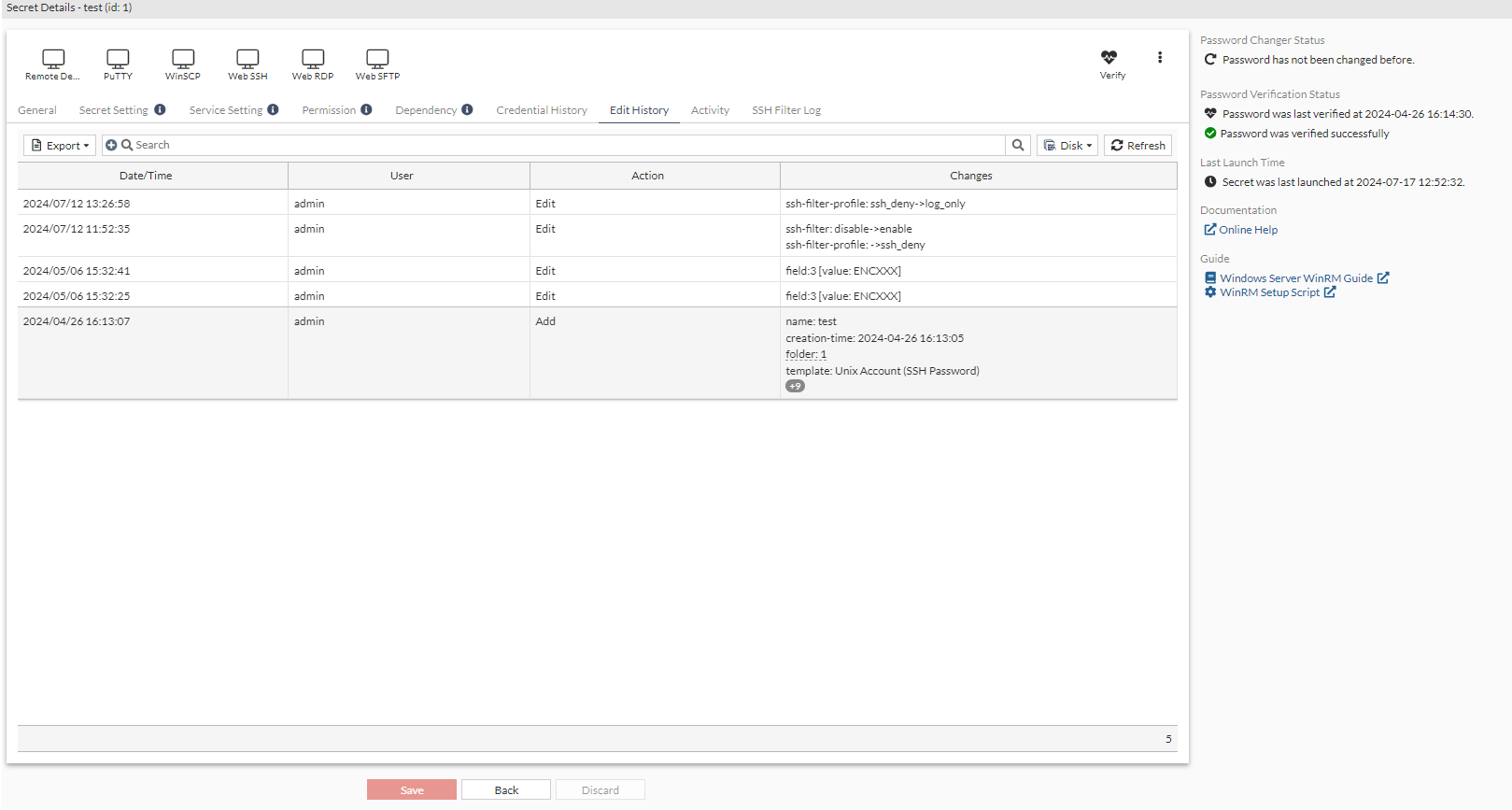The width and height of the screenshot is (1512, 810).
Task: Switch to the Activity tab
Action: pyautogui.click(x=710, y=110)
